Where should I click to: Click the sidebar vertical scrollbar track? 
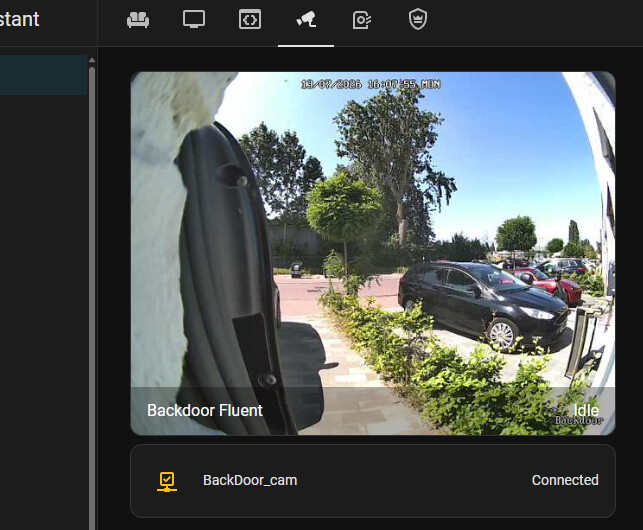point(92,298)
